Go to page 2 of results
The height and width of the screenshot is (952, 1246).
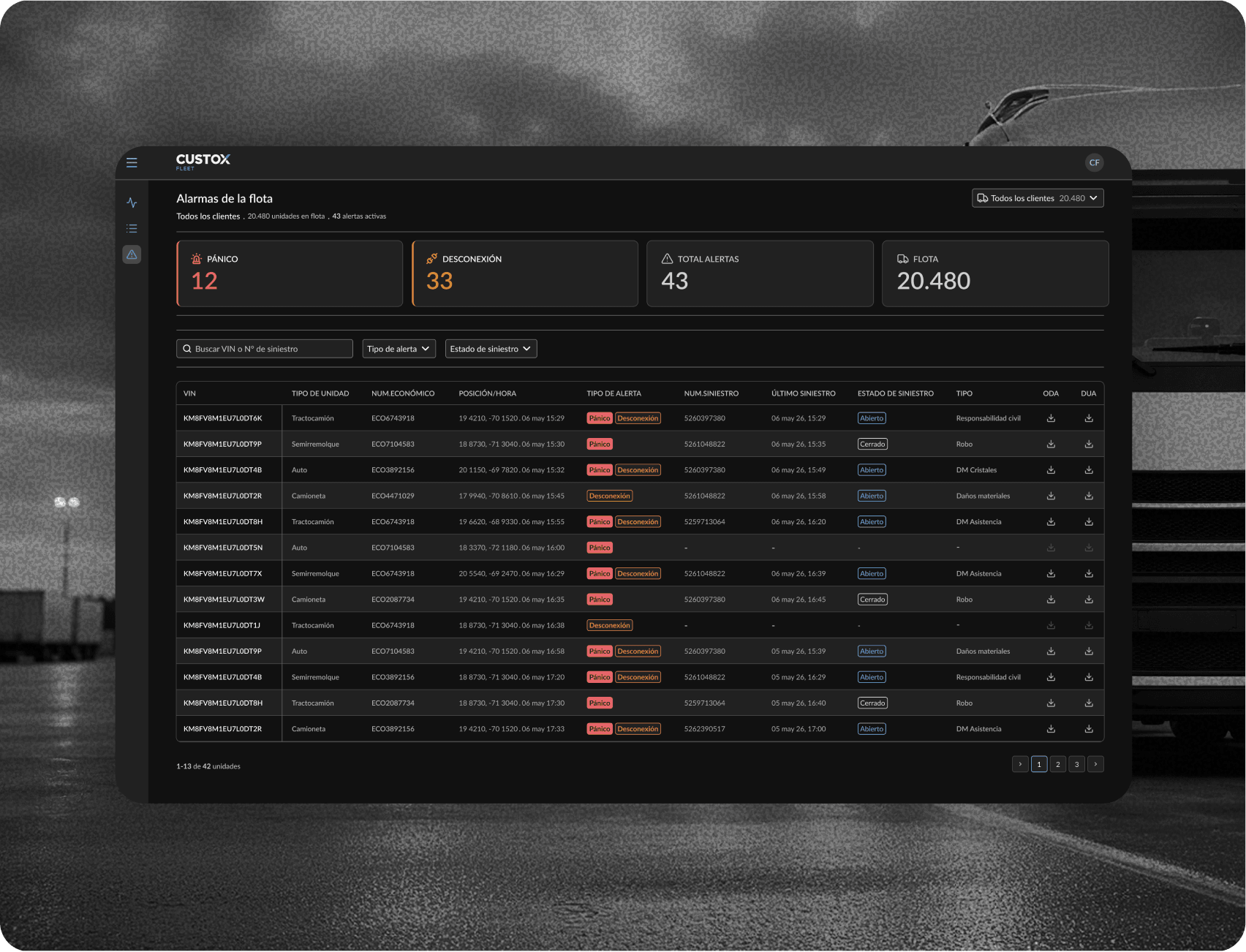1057,764
